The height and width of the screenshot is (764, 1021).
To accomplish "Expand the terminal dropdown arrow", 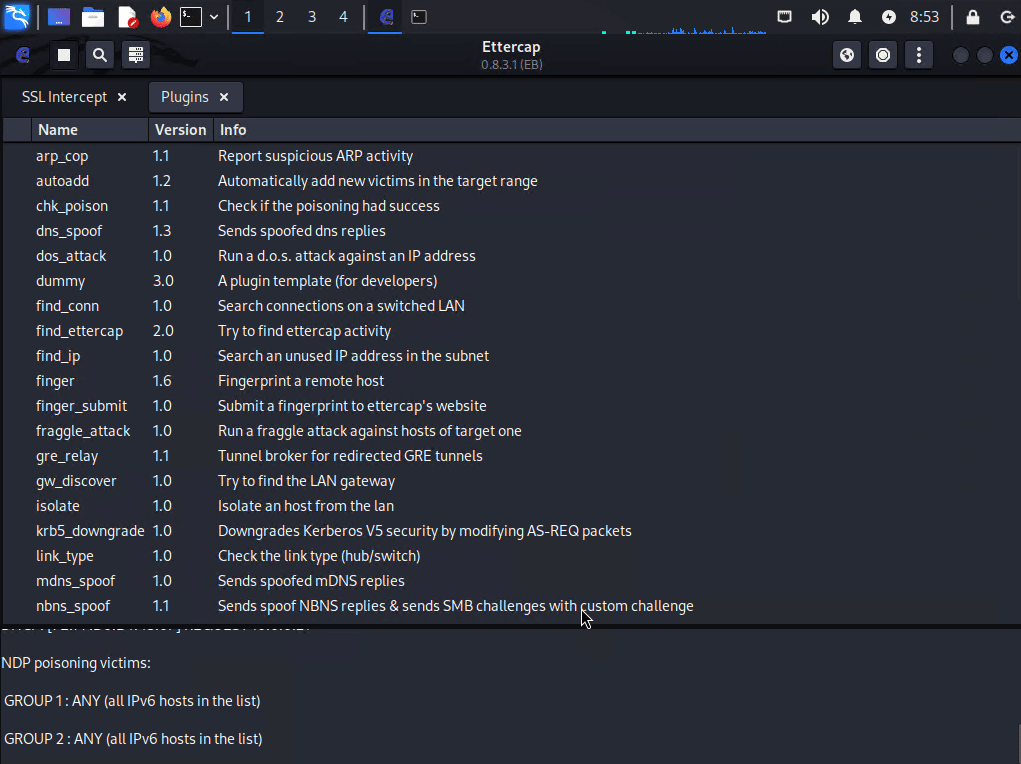I will point(214,17).
